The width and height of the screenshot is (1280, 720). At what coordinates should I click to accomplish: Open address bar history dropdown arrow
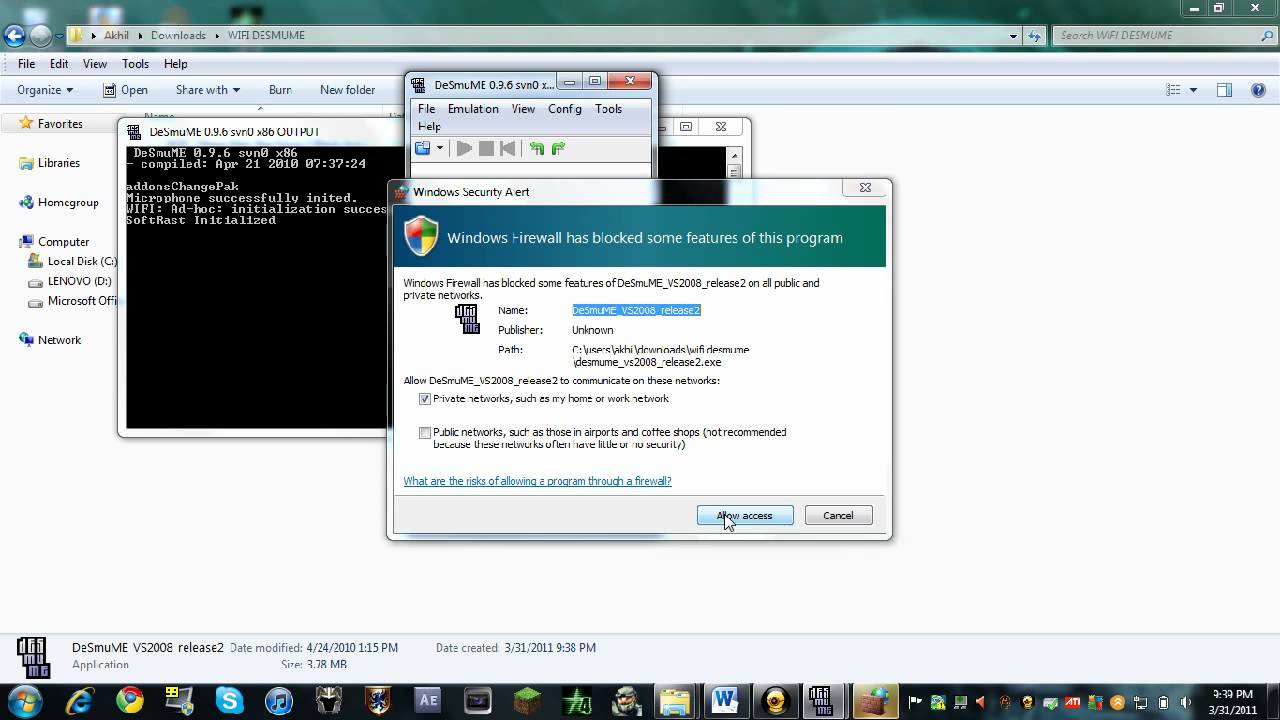point(1013,35)
